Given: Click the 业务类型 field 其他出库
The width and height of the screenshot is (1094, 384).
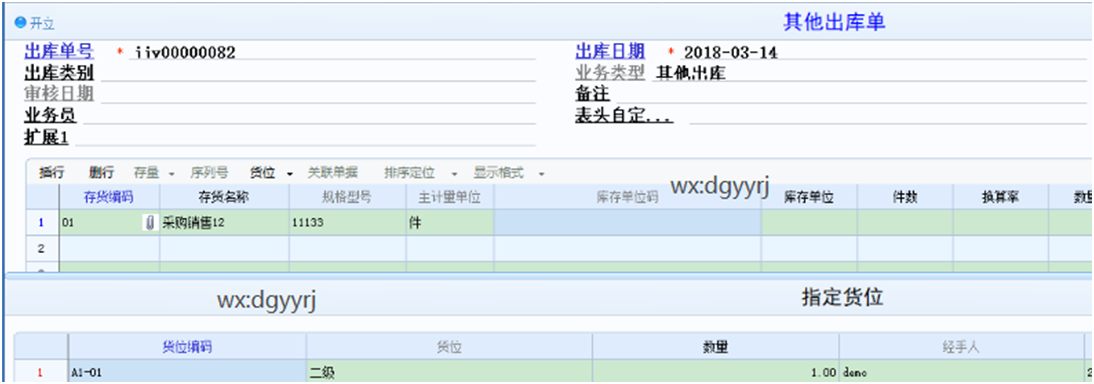Looking at the screenshot, I should pyautogui.click(x=868, y=73).
